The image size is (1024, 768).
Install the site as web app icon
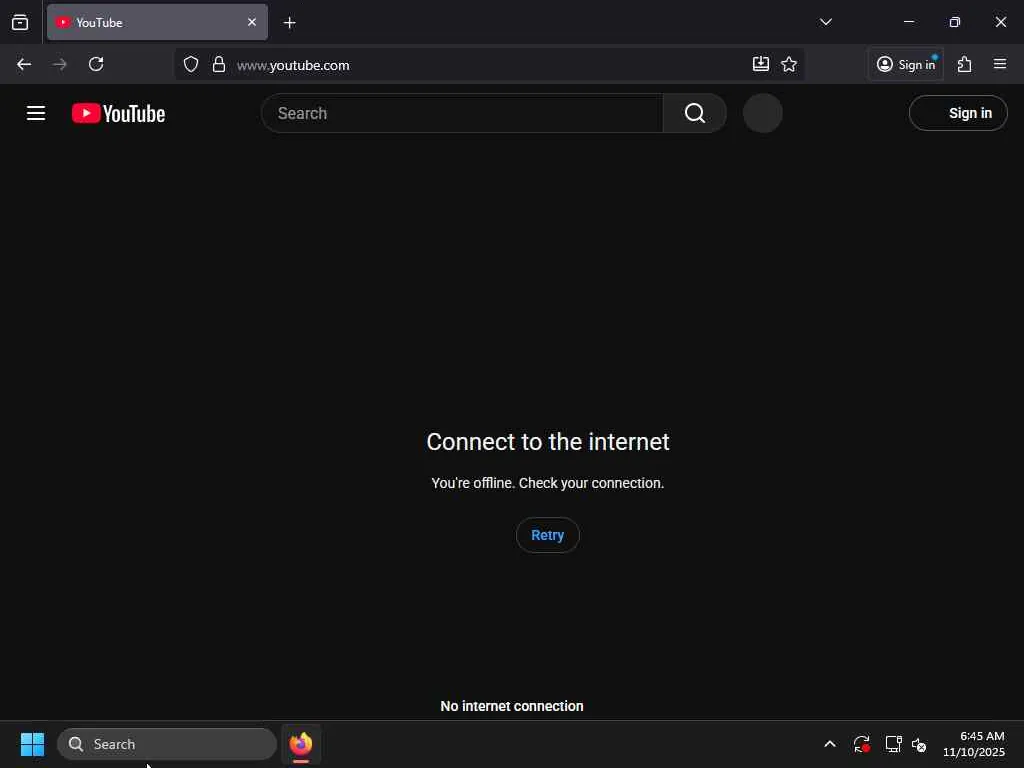coord(761,64)
